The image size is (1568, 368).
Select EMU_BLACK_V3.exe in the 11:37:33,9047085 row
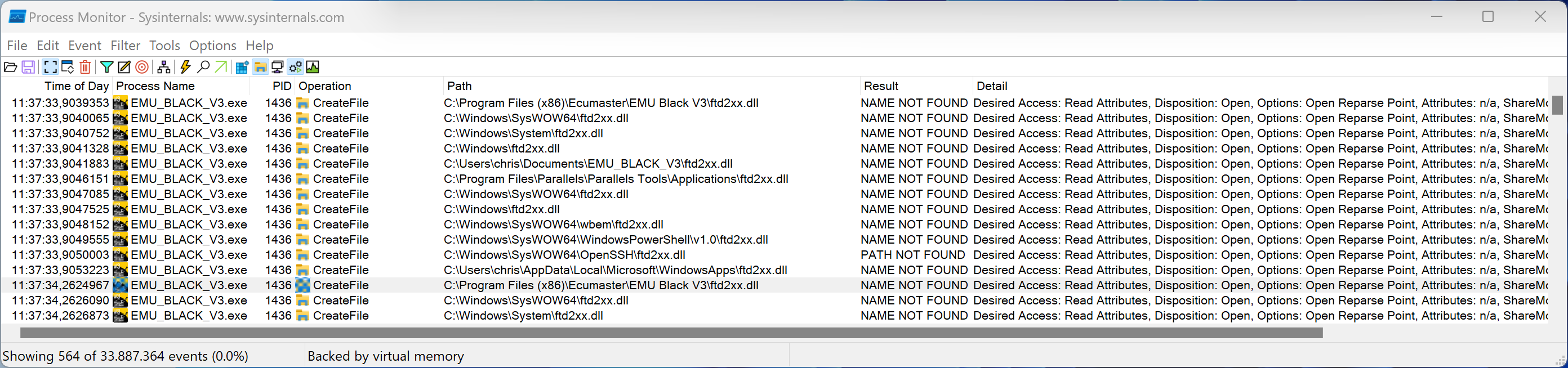(189, 195)
